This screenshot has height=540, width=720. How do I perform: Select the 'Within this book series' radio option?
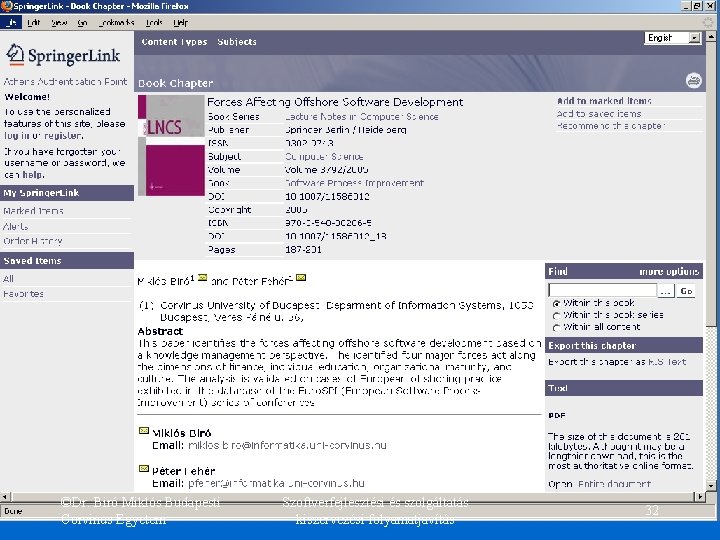click(557, 315)
